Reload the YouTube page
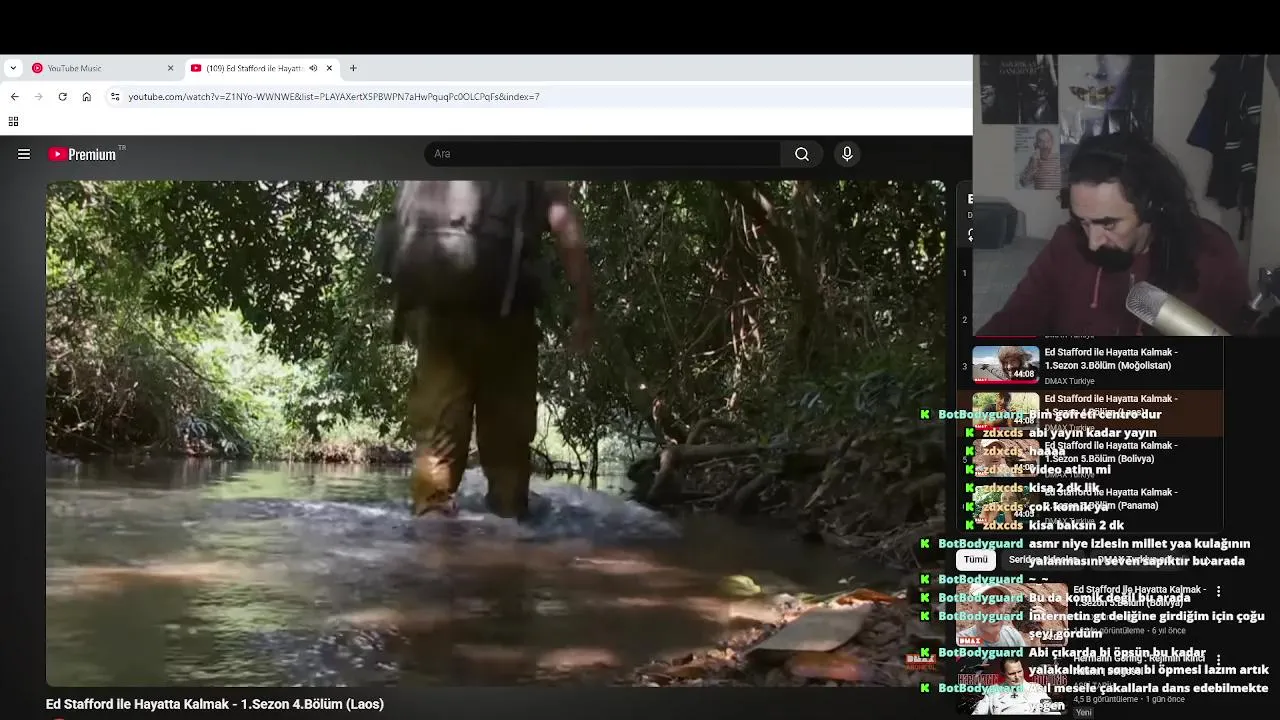 (62, 97)
